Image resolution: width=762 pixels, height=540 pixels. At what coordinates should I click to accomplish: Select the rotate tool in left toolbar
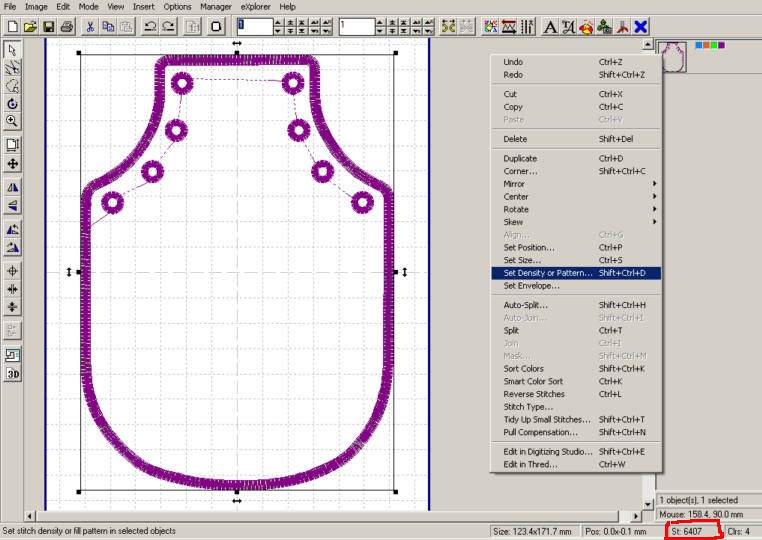(12, 103)
